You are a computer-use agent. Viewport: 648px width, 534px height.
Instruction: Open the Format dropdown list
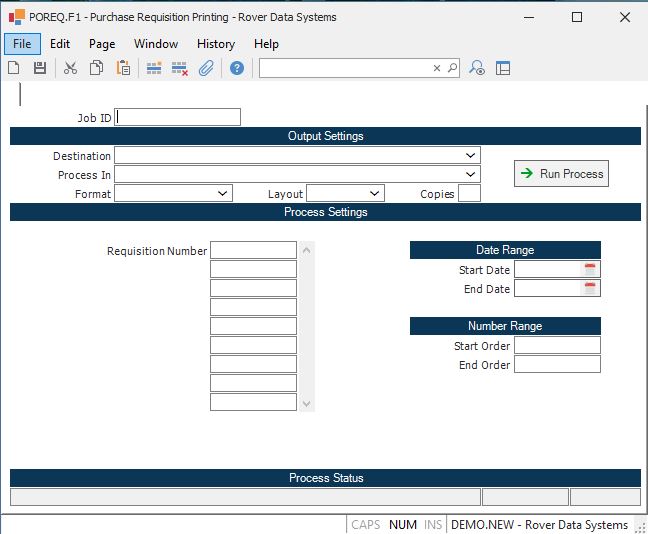tap(222, 194)
